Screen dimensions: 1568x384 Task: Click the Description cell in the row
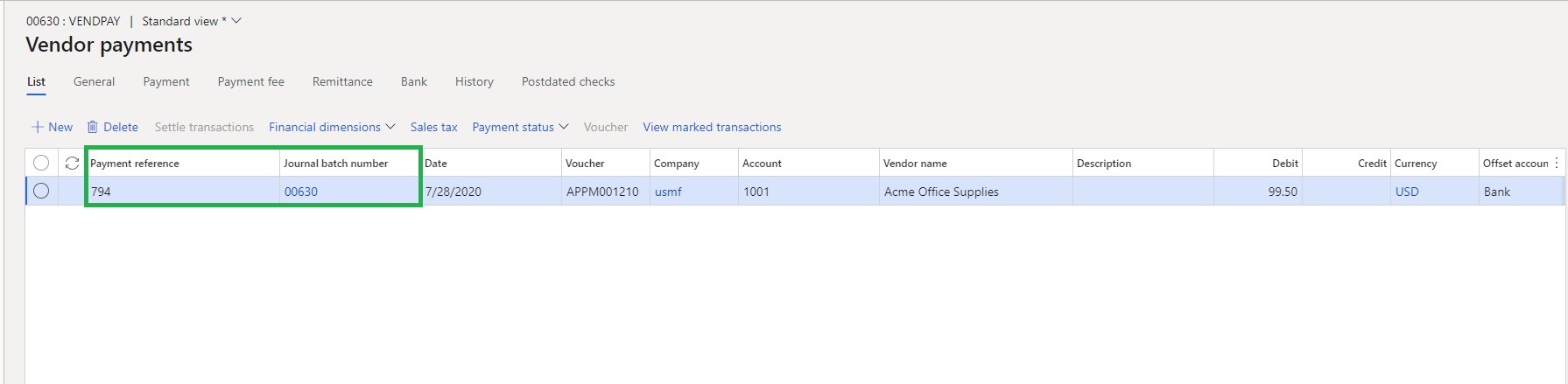point(1142,192)
